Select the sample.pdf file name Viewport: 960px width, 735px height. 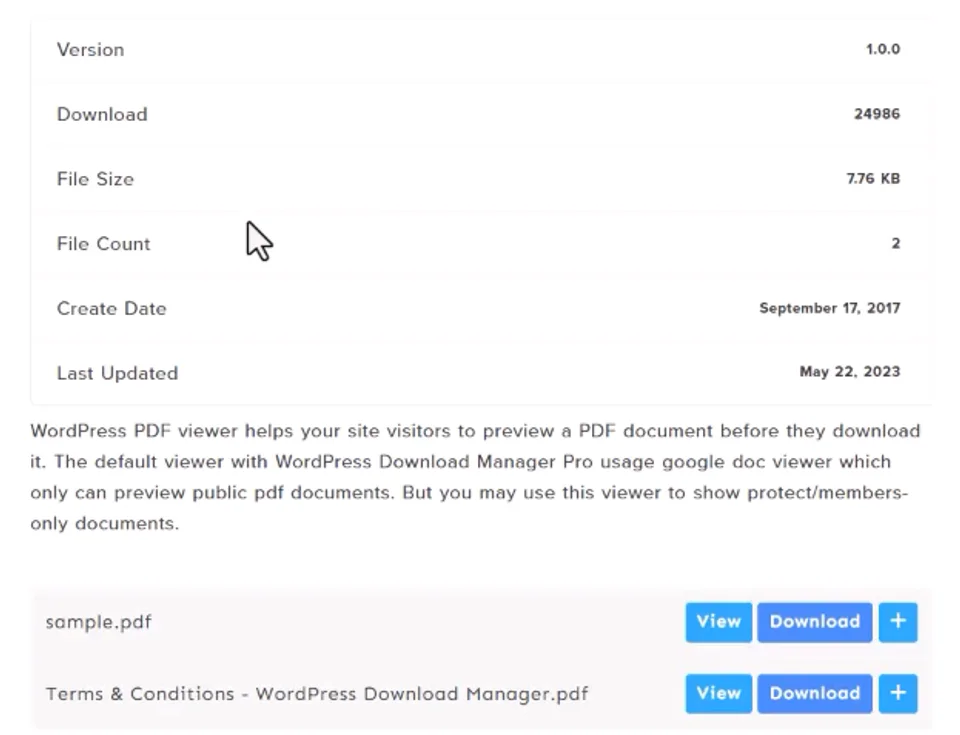pyautogui.click(x=99, y=622)
